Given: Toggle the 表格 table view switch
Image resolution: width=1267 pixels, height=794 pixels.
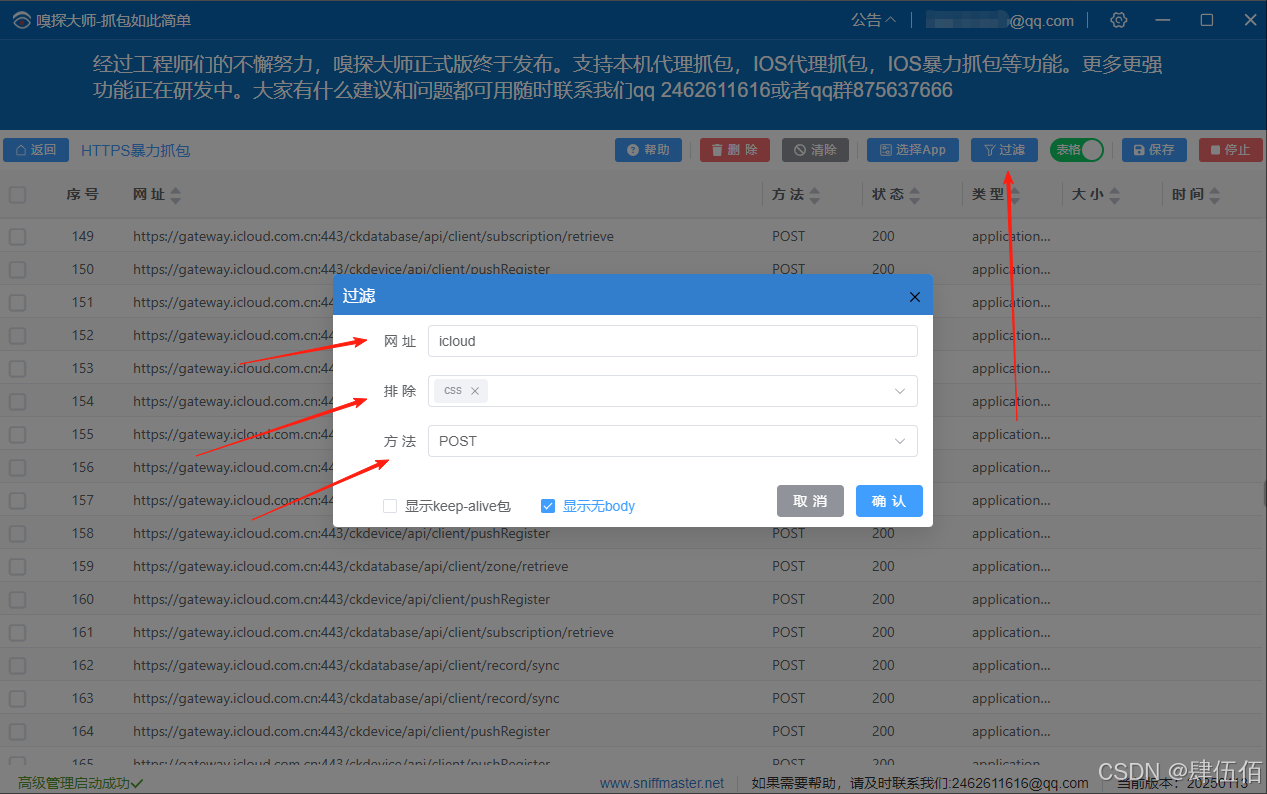Looking at the screenshot, I should coord(1077,150).
